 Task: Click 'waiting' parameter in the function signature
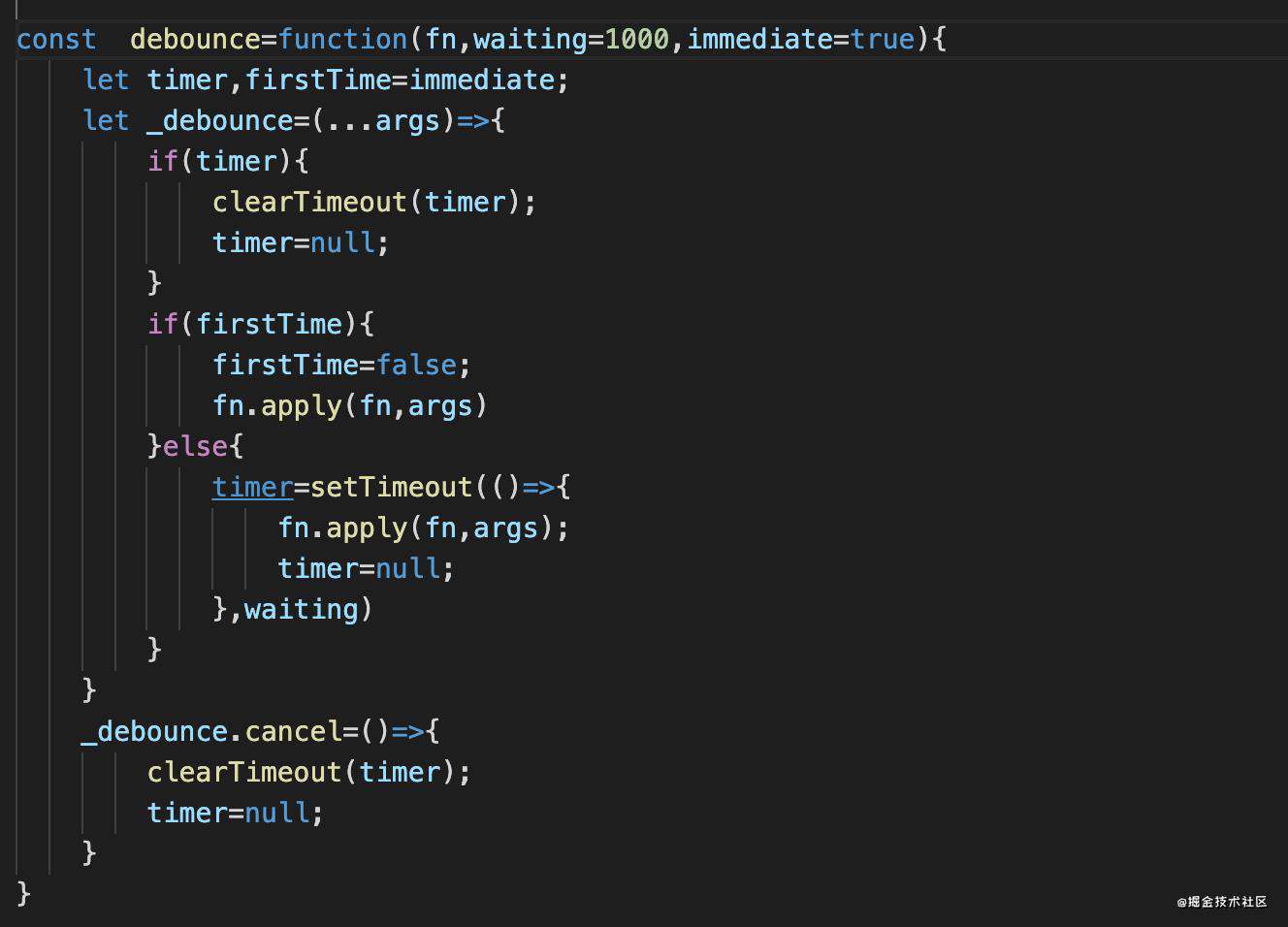[x=531, y=40]
